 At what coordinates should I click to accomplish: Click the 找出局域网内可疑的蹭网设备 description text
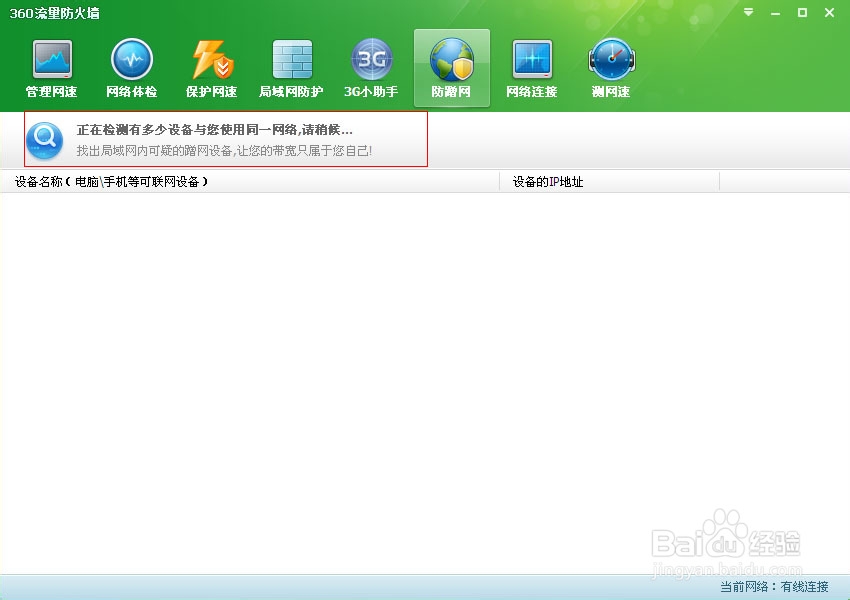[224, 151]
